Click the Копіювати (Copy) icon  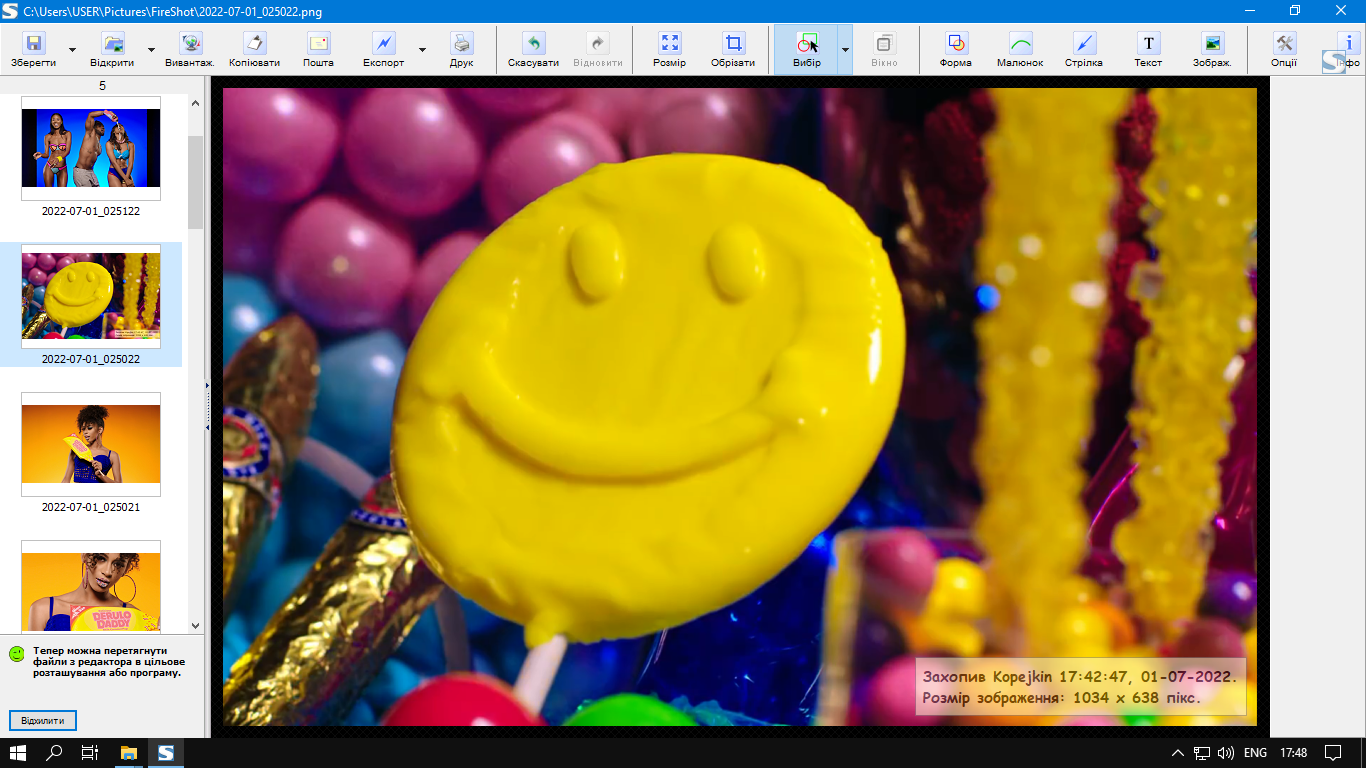click(x=254, y=49)
